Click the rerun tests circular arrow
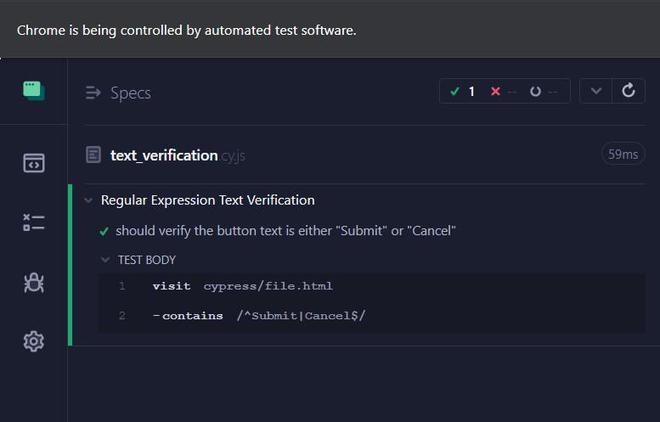Screen dimensions: 660x422 click(628, 91)
